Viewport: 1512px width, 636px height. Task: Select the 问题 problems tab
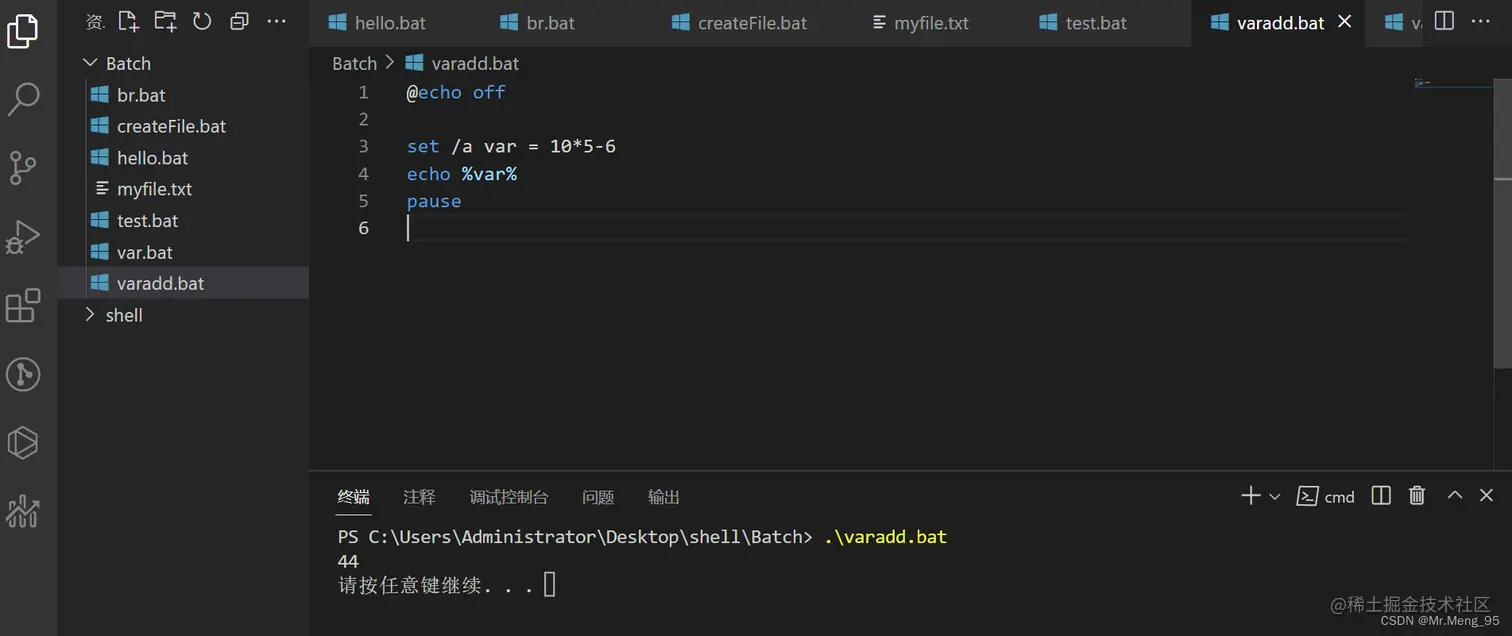coord(598,497)
